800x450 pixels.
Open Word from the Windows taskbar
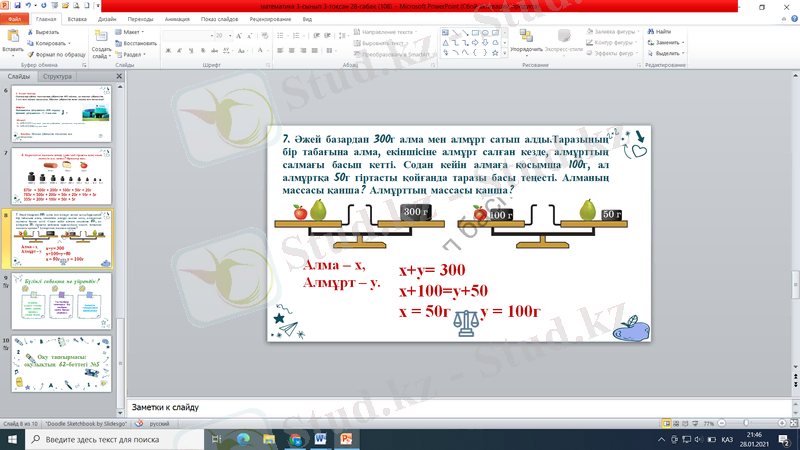(321, 439)
